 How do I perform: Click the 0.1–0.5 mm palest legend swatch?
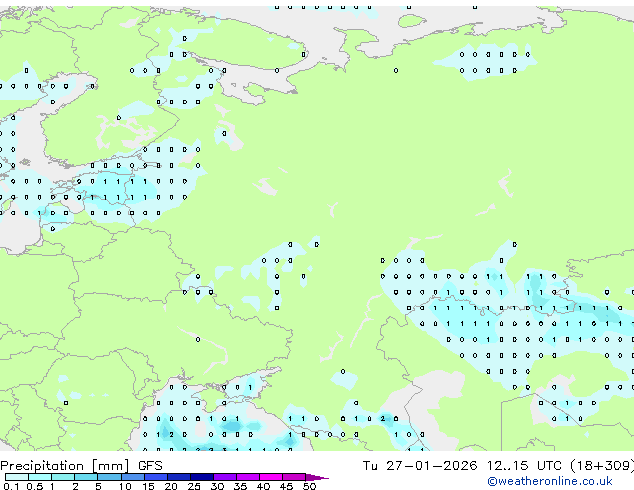point(17,477)
